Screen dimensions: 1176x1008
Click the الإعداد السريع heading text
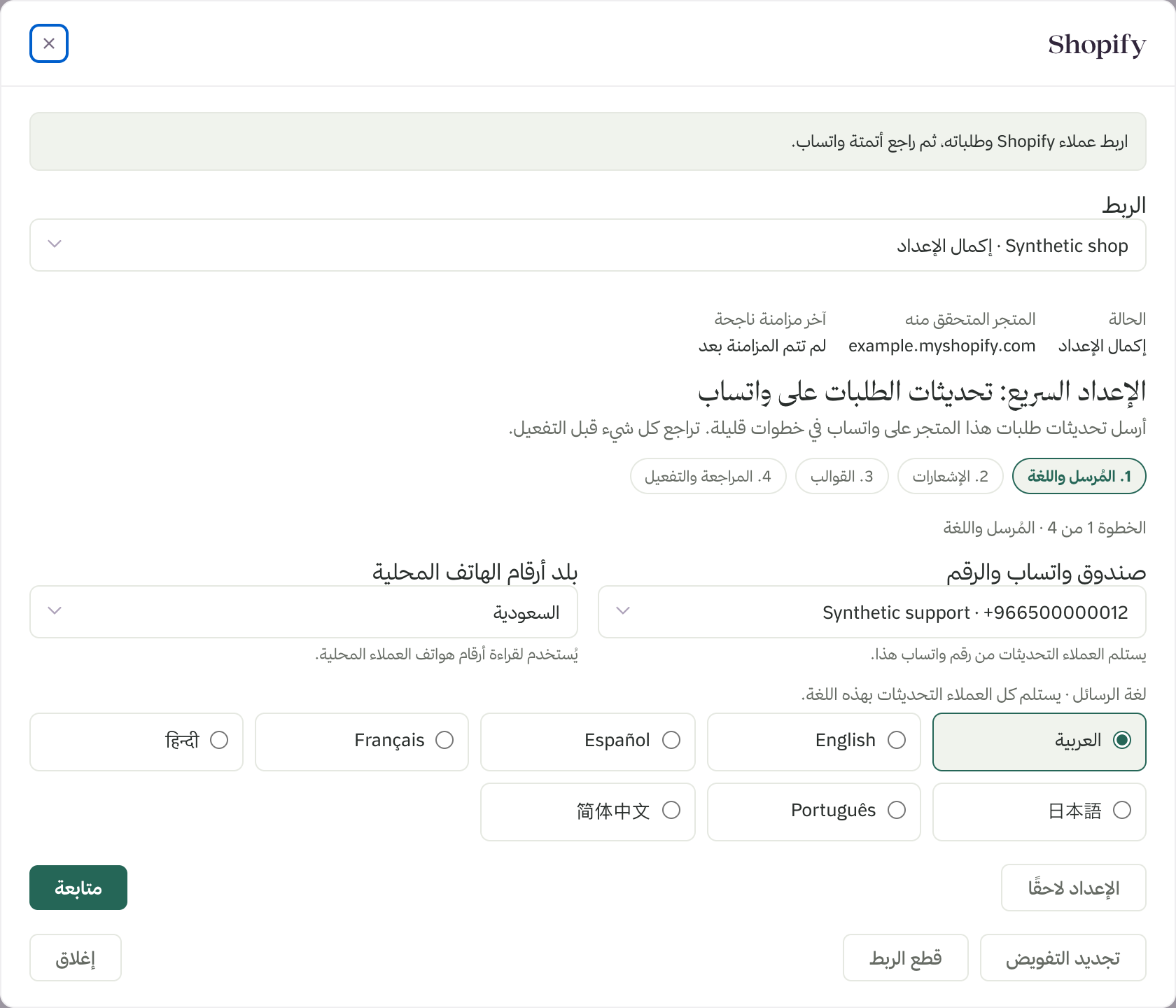922,392
